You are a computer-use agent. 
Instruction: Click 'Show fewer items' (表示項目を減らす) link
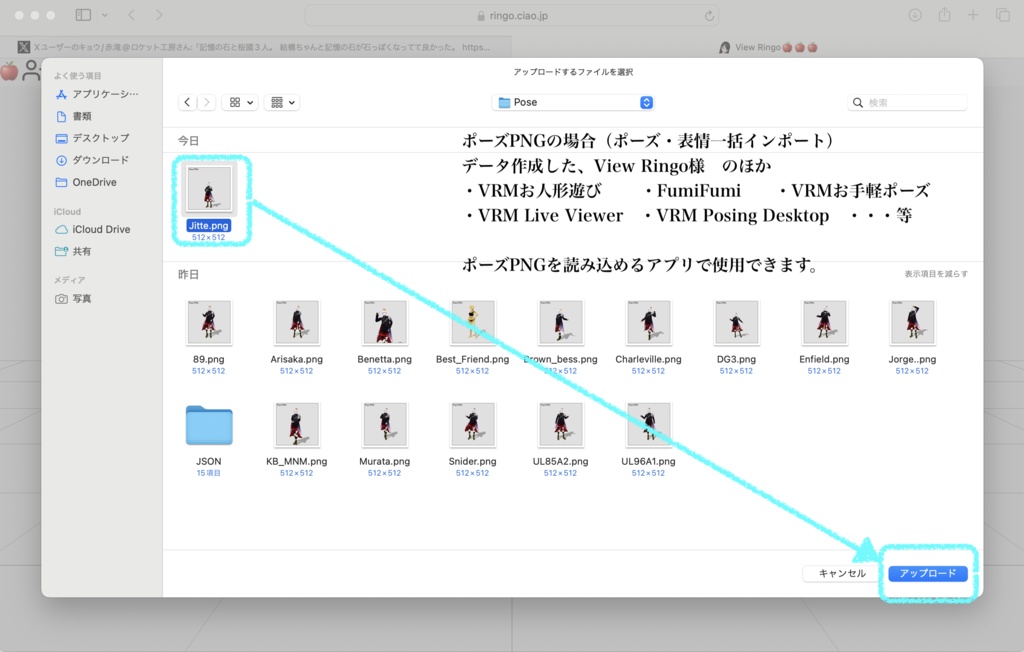pyautogui.click(x=936, y=274)
